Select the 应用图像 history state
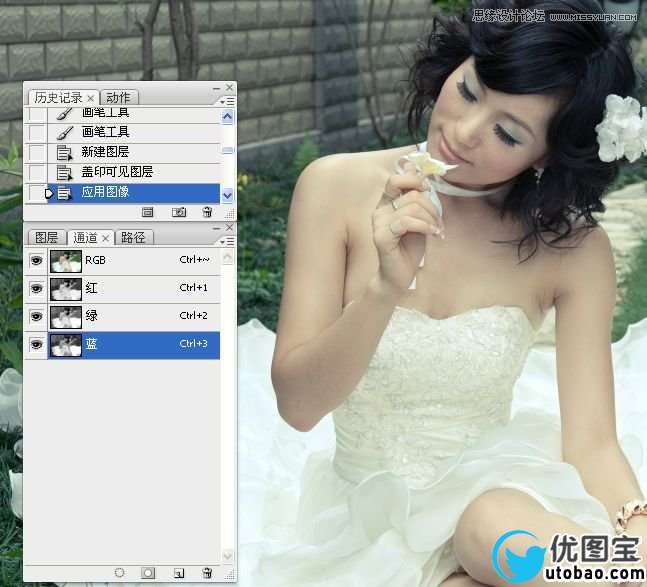 pyautogui.click(x=134, y=192)
